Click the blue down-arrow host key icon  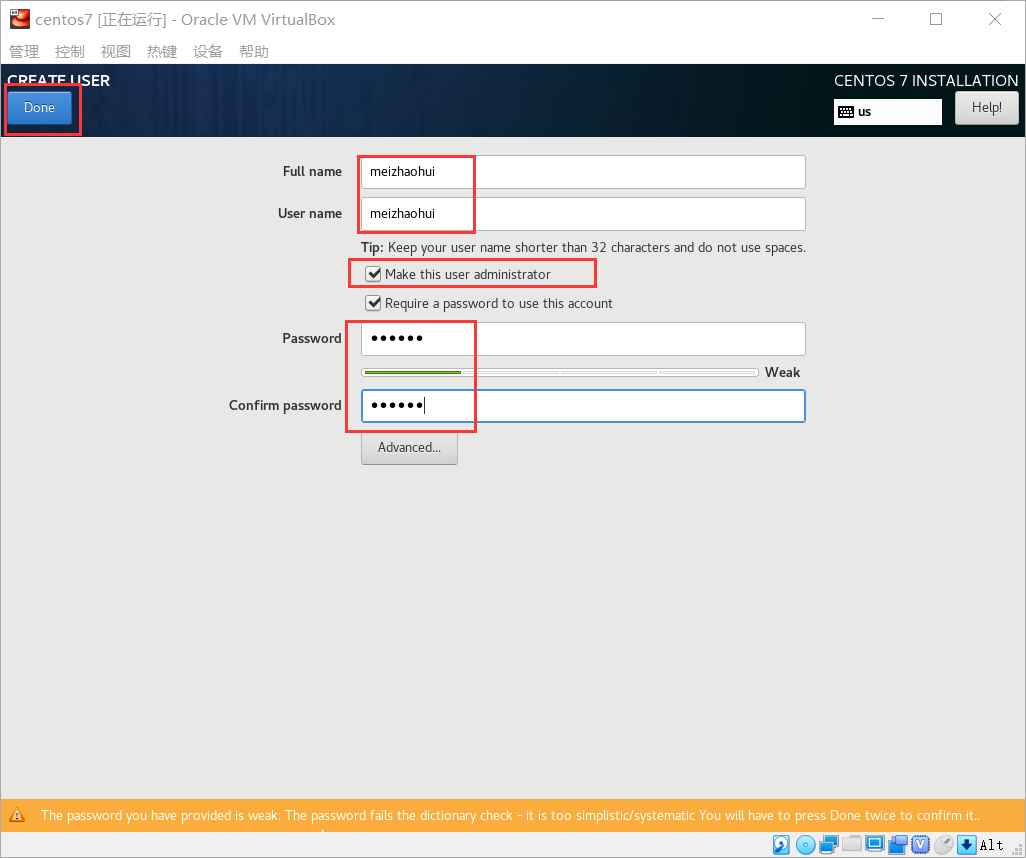pos(966,845)
